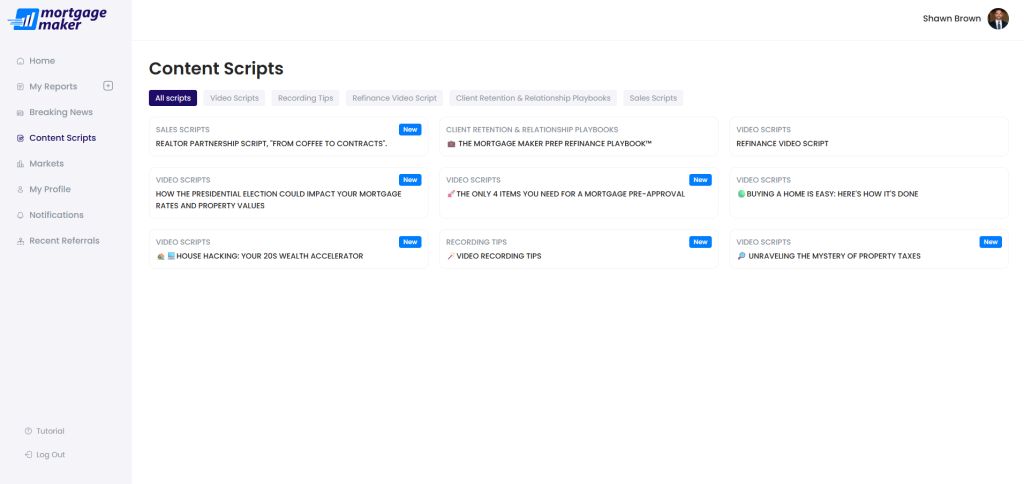Click the plus icon beside My Reports
The image size is (1024, 484).
[108, 86]
